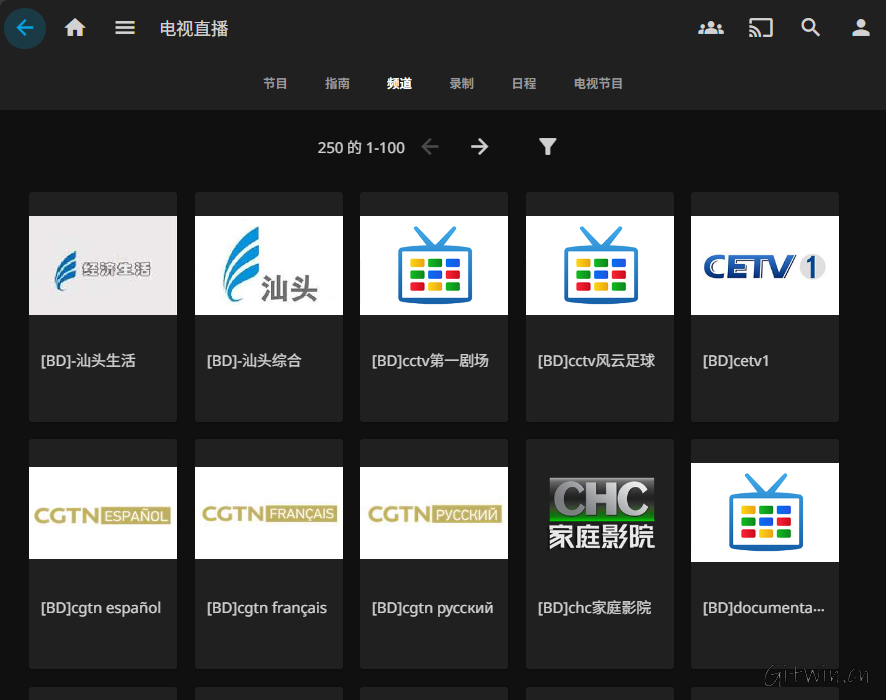Open CHC 家庭影院 logo thumbnail

click(601, 513)
